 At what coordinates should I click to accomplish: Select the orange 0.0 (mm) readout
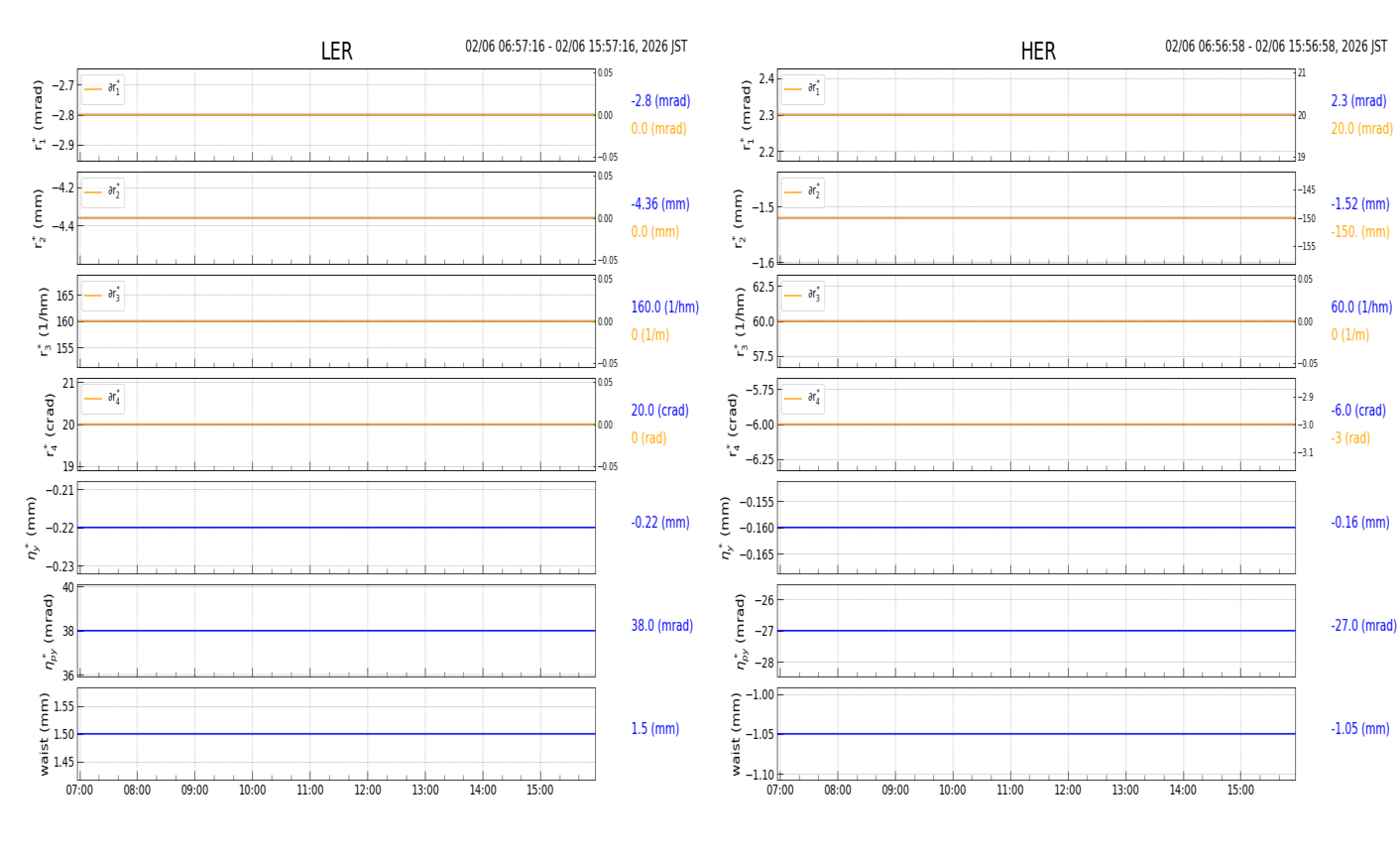tap(655, 232)
